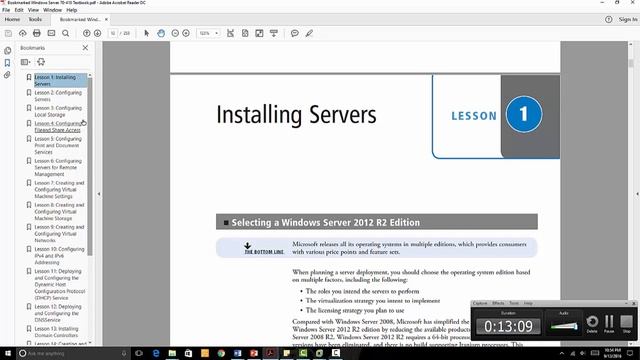640x360 pixels.
Task: Click the Cortana search box
Action: pos(73,353)
